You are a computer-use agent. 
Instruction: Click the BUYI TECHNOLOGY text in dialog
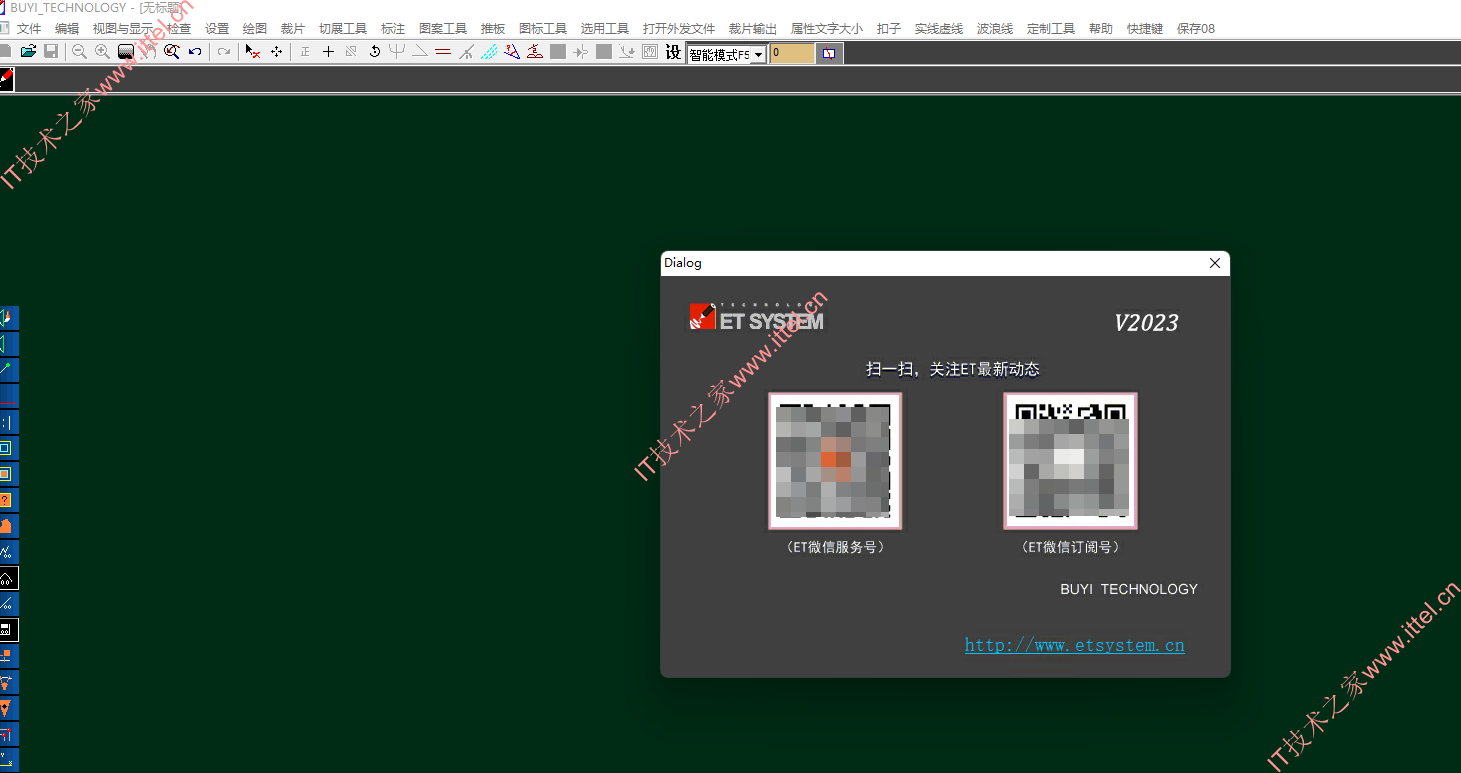[1129, 589]
